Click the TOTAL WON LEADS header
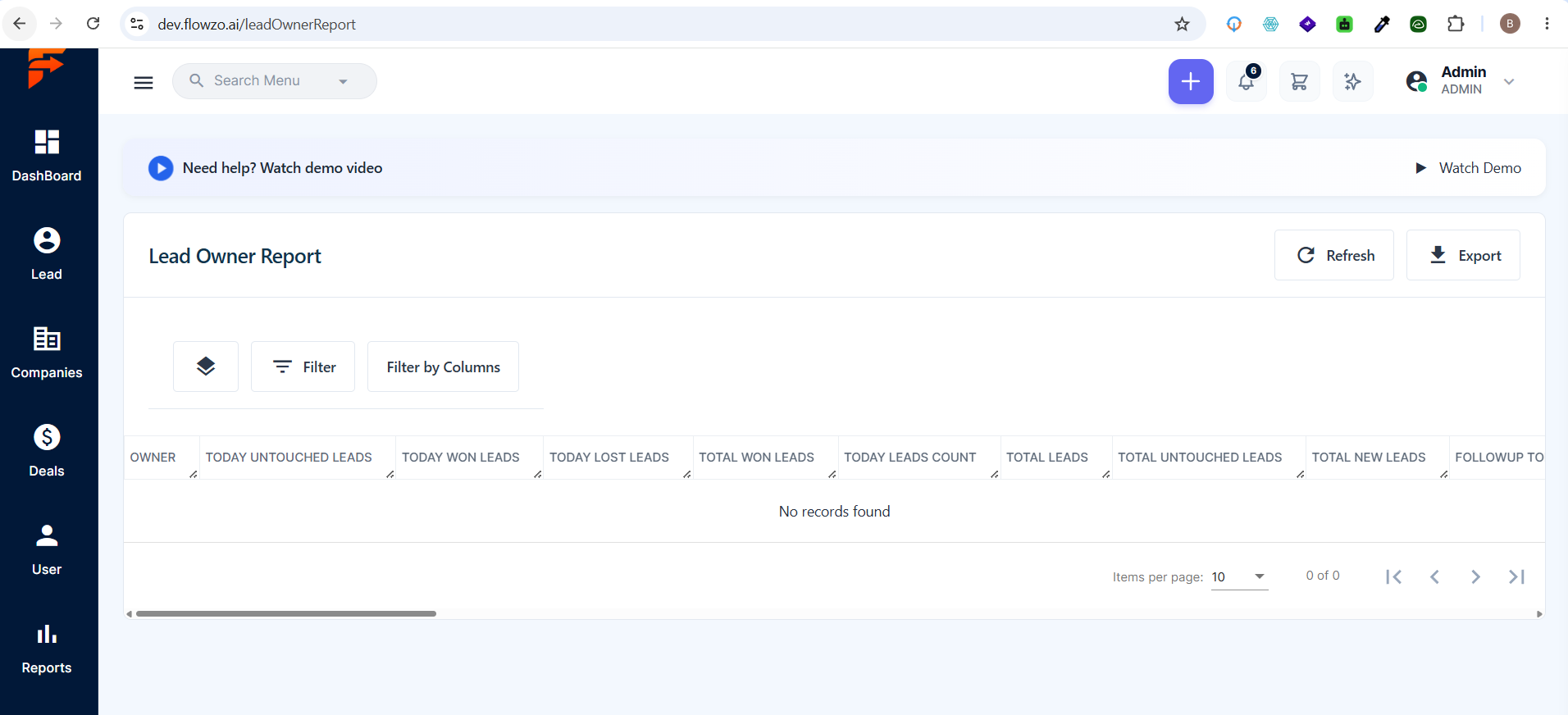This screenshot has width=1568, height=715. (757, 458)
